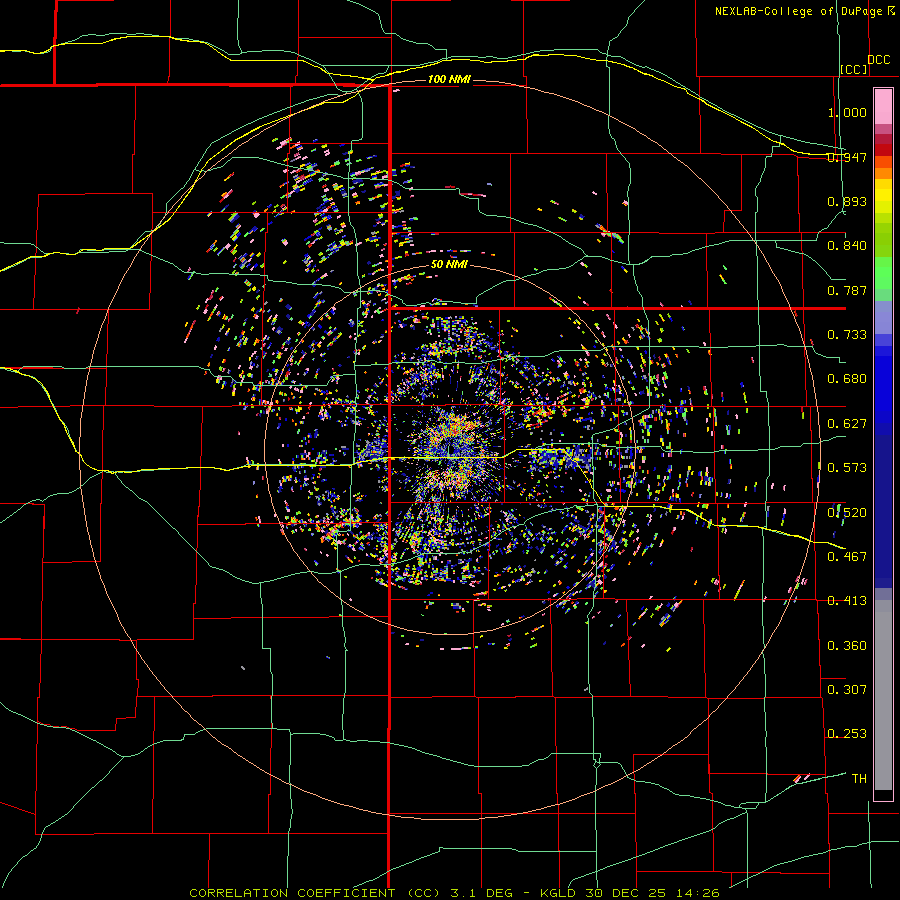Click the [CC] color scale label
900x900 pixels.
(x=854, y=69)
